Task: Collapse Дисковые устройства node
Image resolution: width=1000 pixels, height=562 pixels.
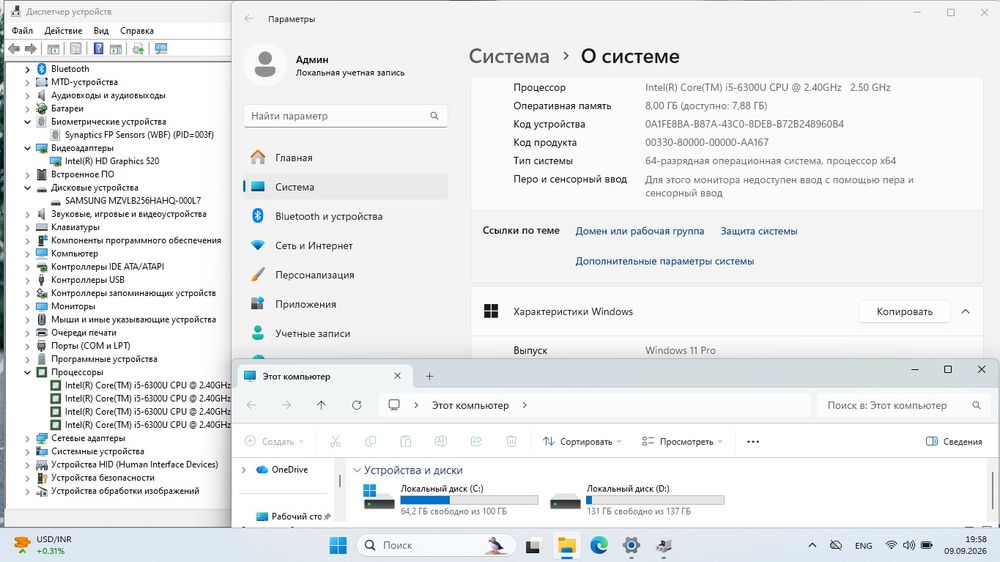Action: pyautogui.click(x=27, y=188)
